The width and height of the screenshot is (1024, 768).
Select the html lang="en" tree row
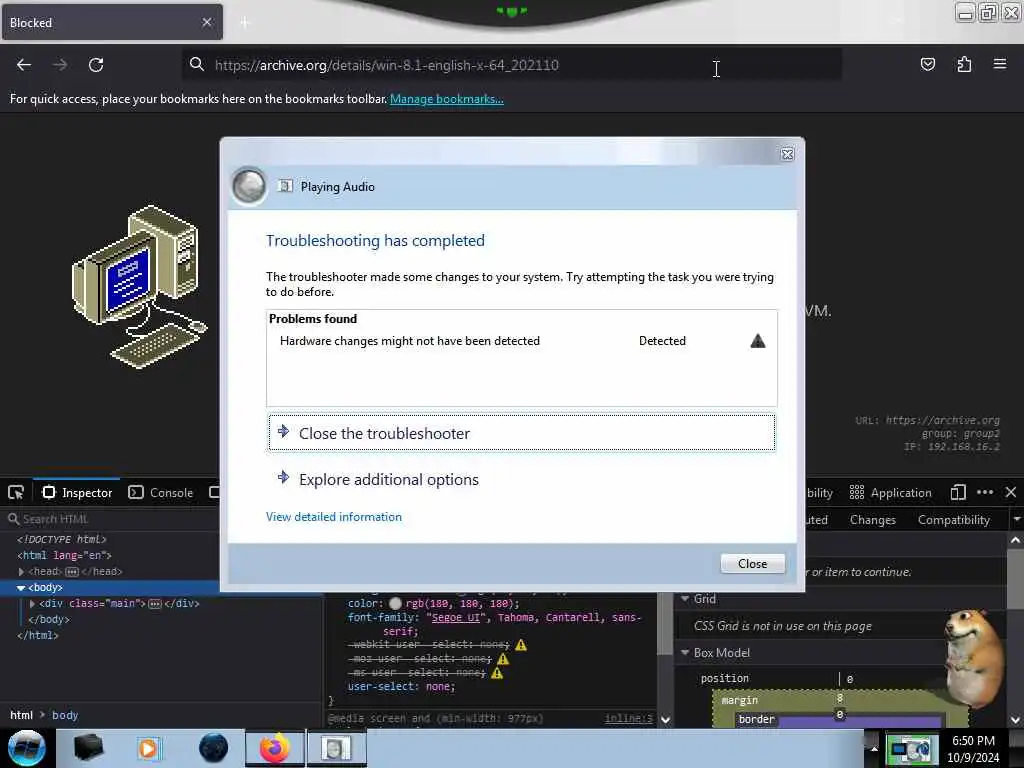[64, 555]
